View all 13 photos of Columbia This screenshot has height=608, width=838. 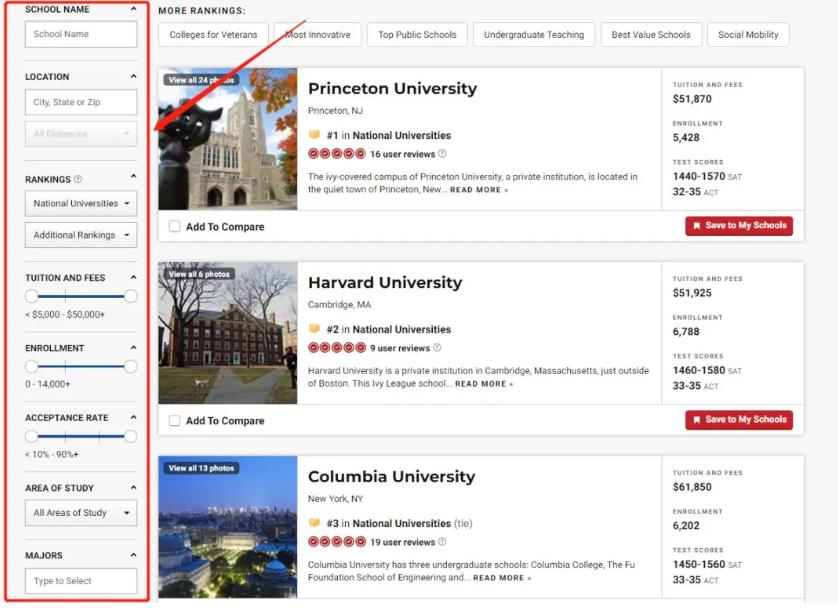(201, 468)
